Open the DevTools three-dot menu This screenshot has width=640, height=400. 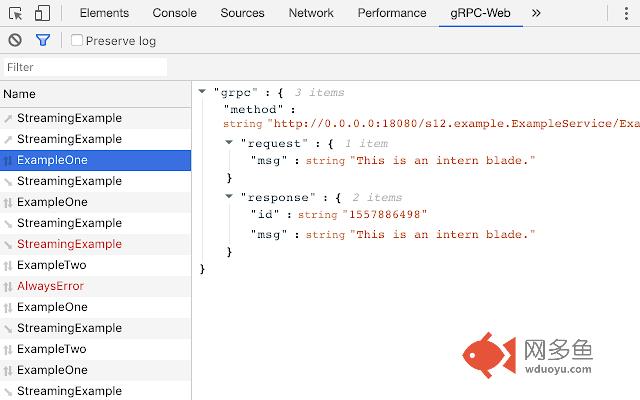626,13
